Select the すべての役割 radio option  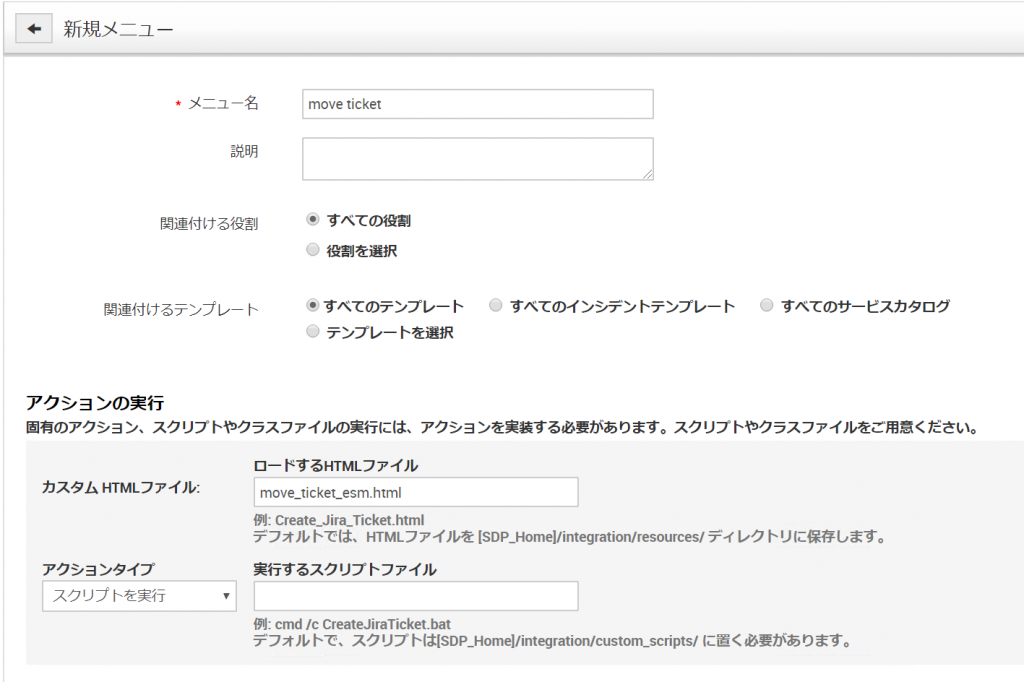313,219
